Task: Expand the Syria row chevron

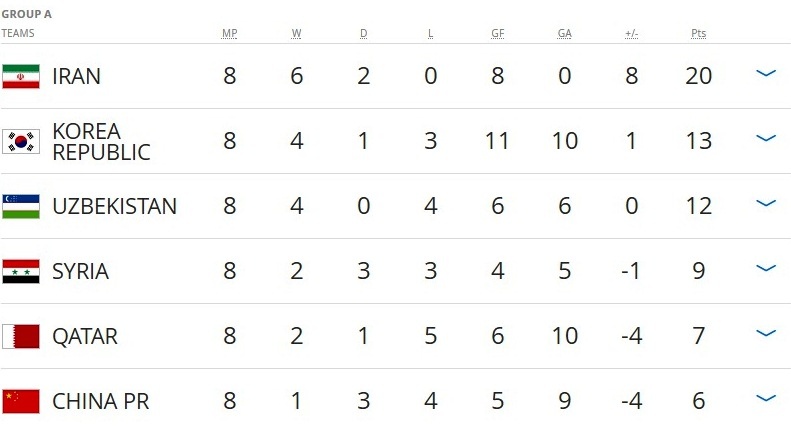Action: pos(766,269)
